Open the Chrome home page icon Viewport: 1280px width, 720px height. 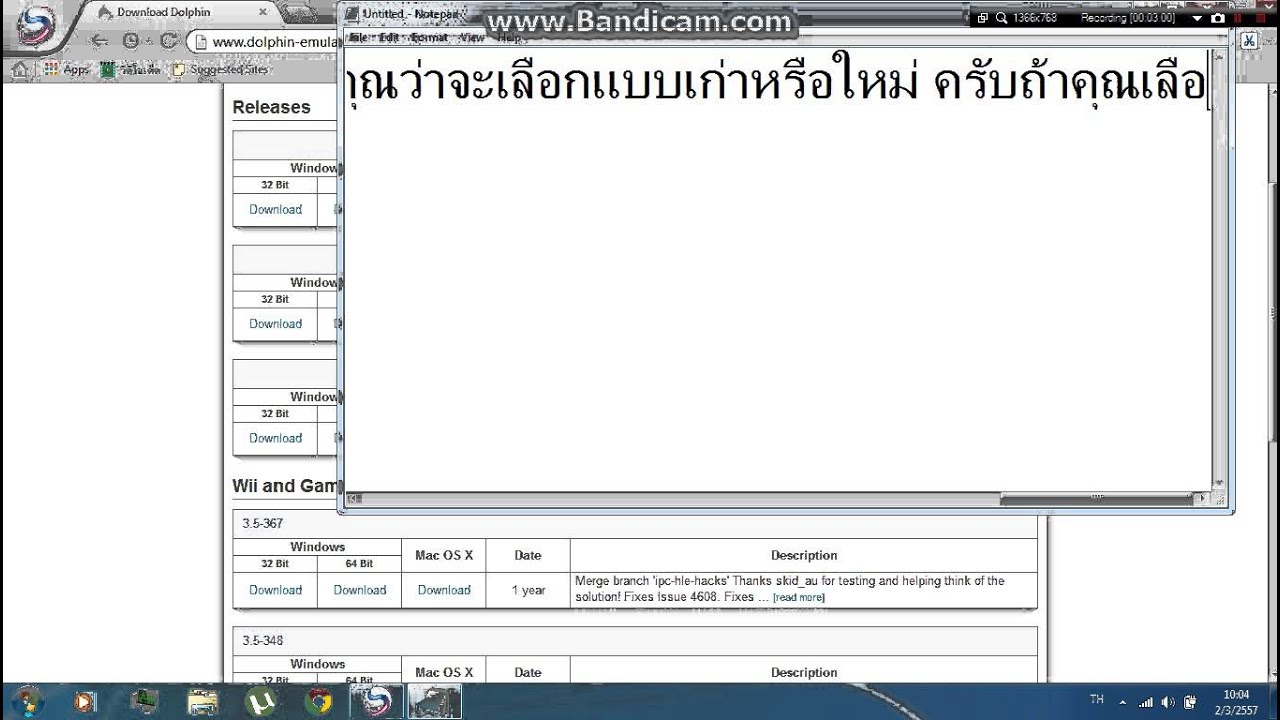[x=19, y=69]
